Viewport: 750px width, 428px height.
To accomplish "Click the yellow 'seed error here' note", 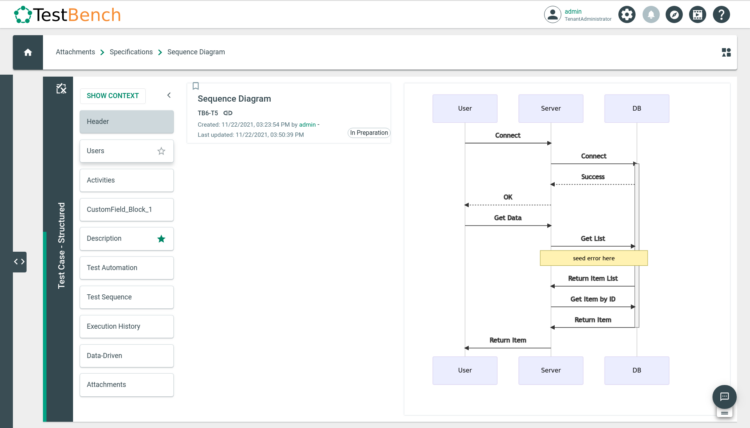I will (594, 258).
